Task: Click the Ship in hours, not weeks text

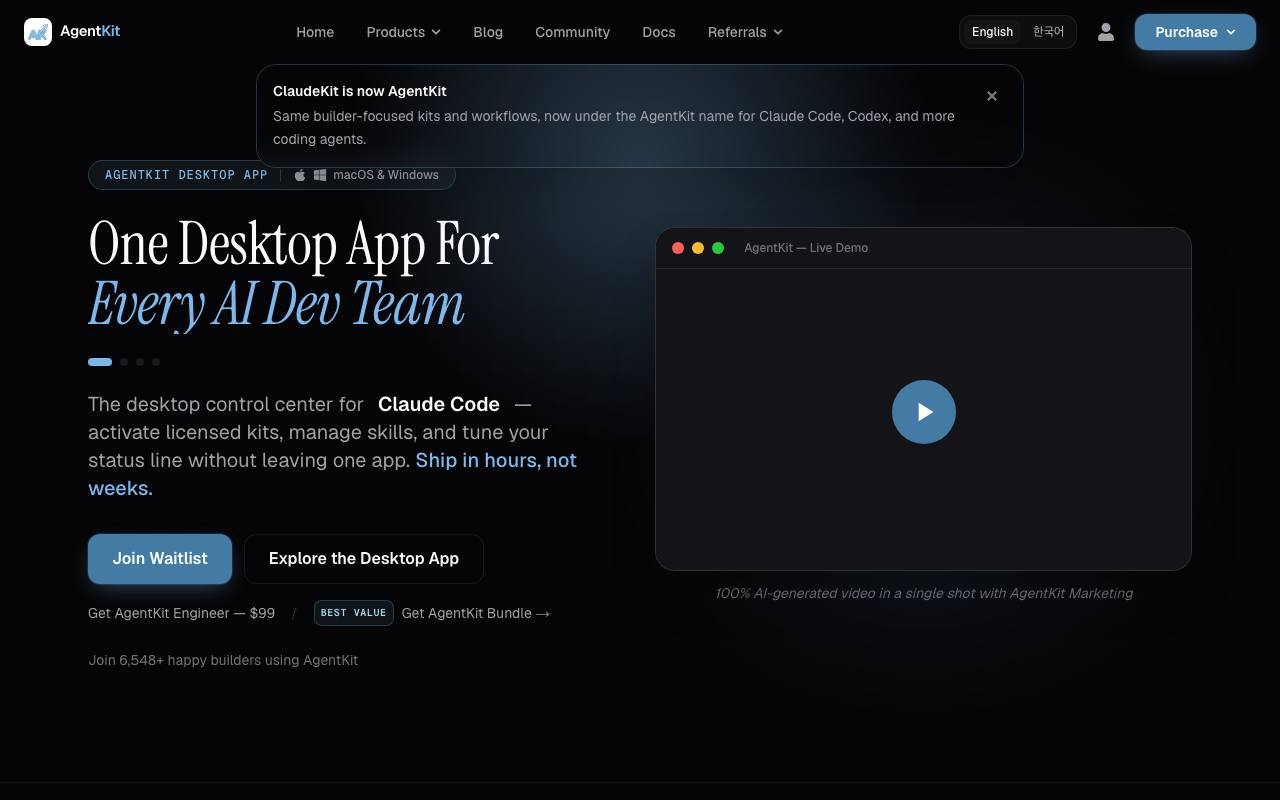Action: [332, 474]
